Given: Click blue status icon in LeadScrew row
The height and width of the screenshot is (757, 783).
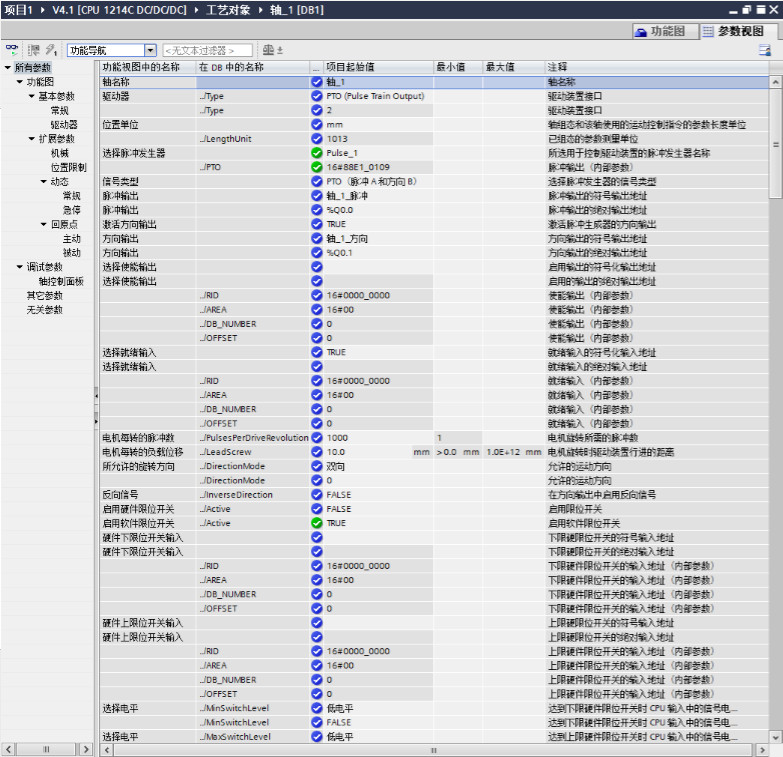Looking at the screenshot, I should pos(317,452).
